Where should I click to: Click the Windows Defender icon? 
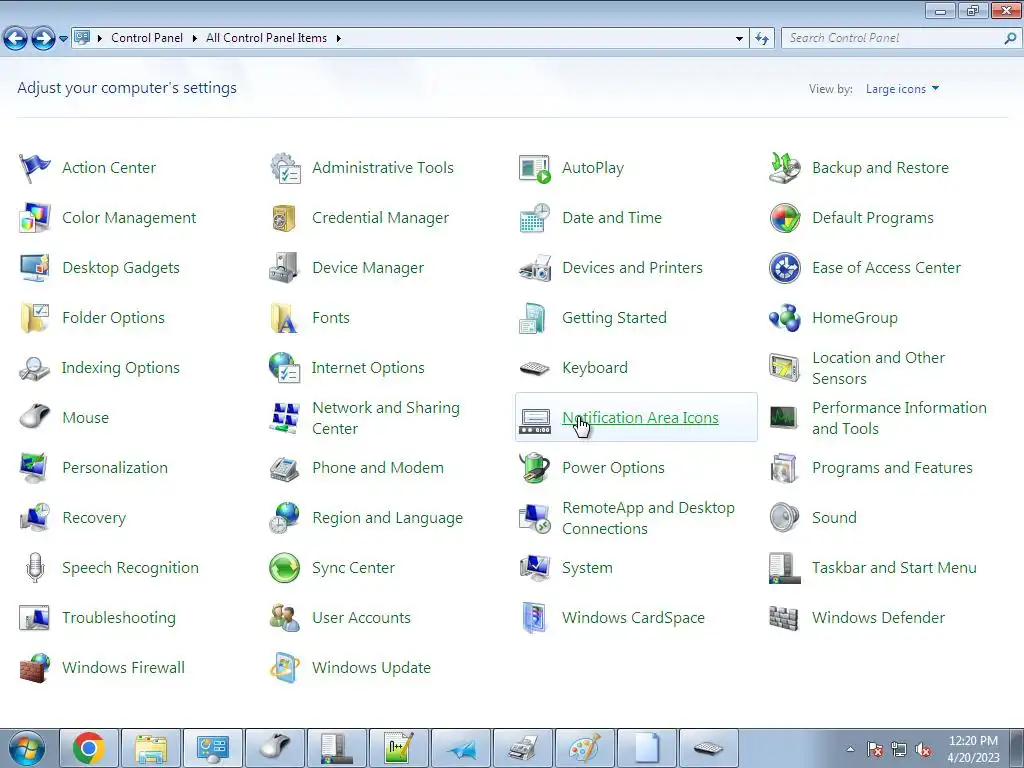pyautogui.click(x=784, y=618)
